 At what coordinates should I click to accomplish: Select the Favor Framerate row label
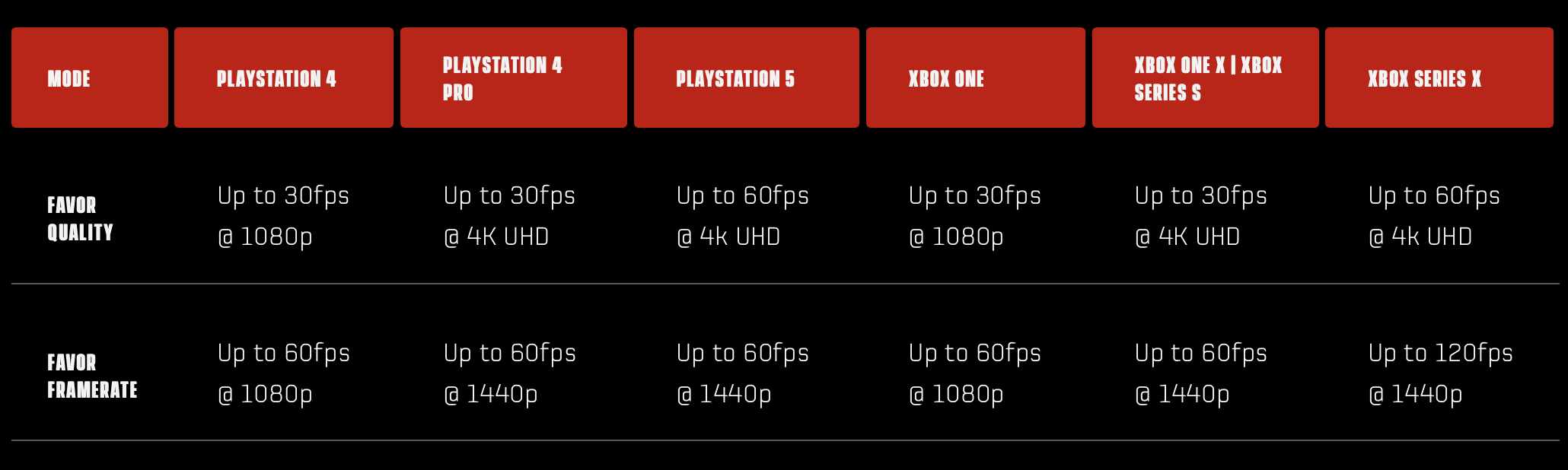(x=92, y=376)
